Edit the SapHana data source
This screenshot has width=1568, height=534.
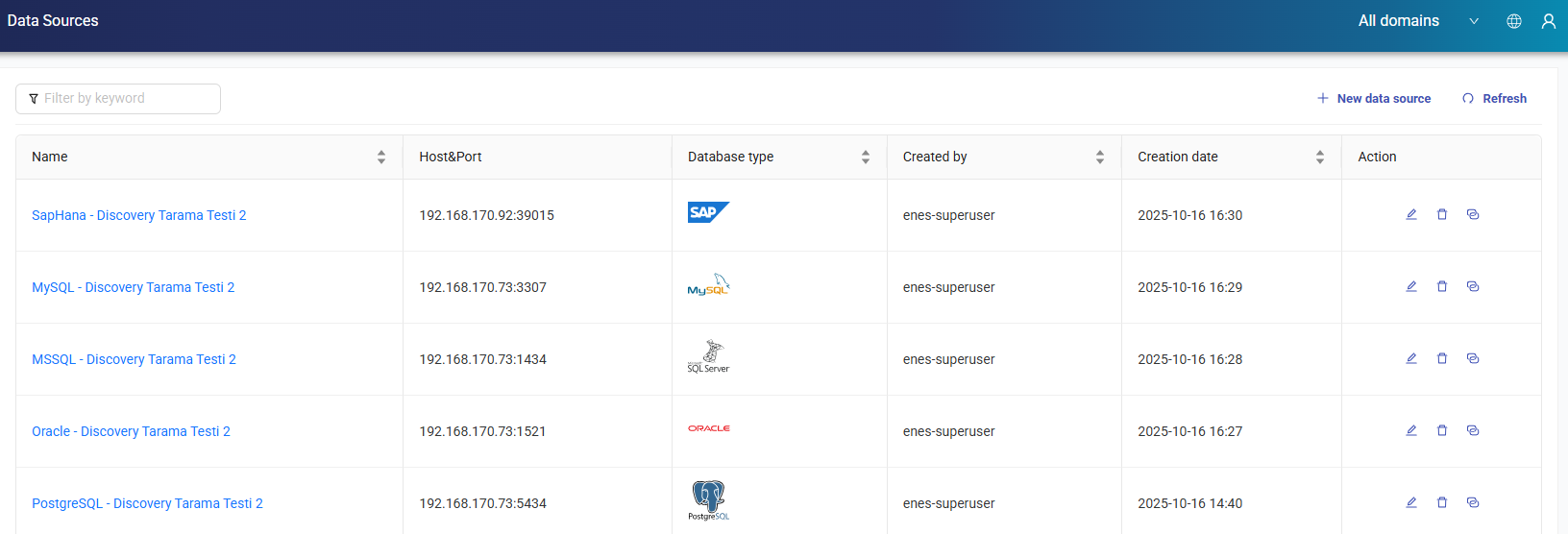(x=1411, y=214)
